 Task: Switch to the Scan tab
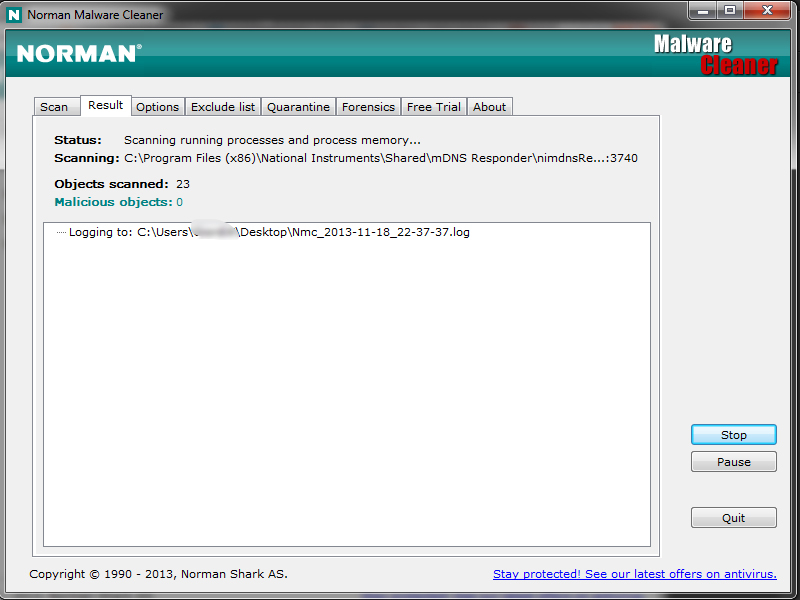[x=57, y=107]
